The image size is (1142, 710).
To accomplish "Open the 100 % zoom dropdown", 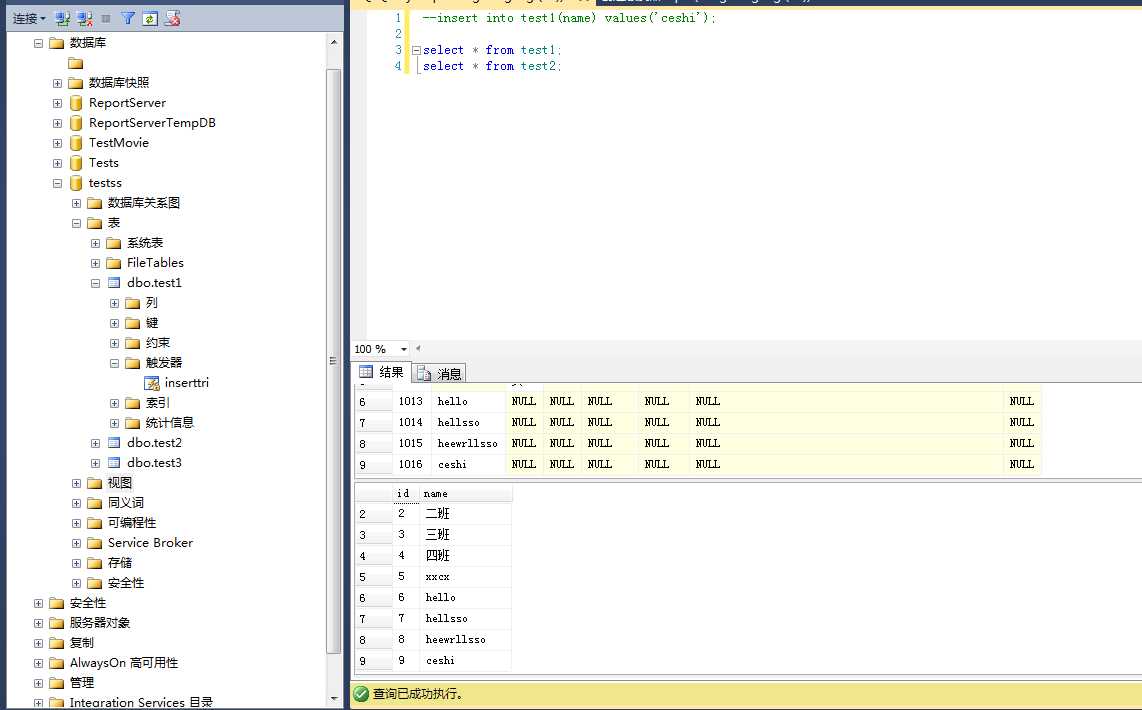I will (x=403, y=350).
